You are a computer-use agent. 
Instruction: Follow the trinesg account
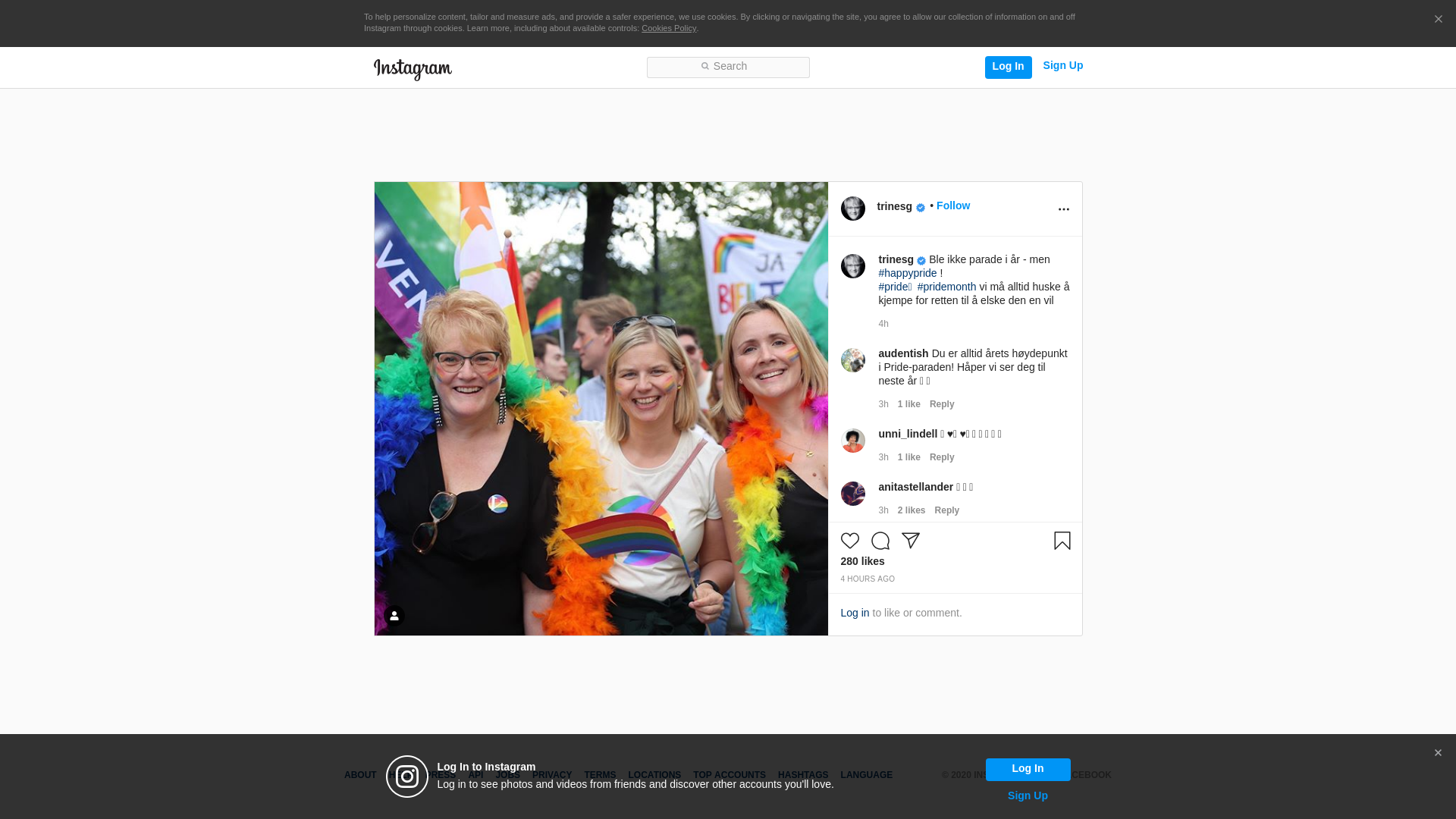tap(952, 206)
